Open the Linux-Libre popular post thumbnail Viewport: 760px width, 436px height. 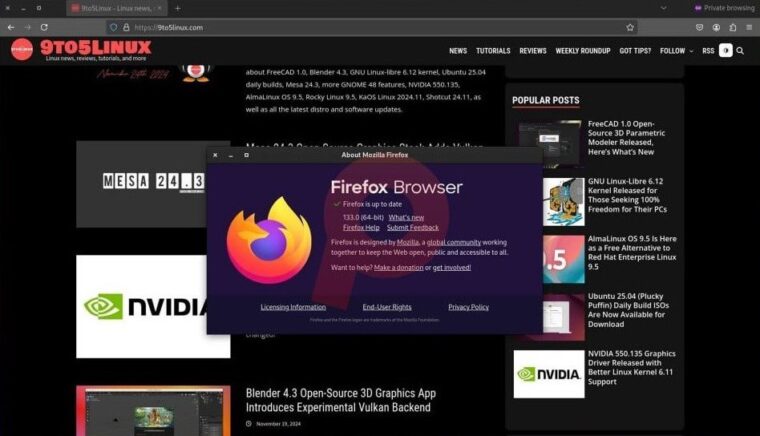tap(564, 202)
